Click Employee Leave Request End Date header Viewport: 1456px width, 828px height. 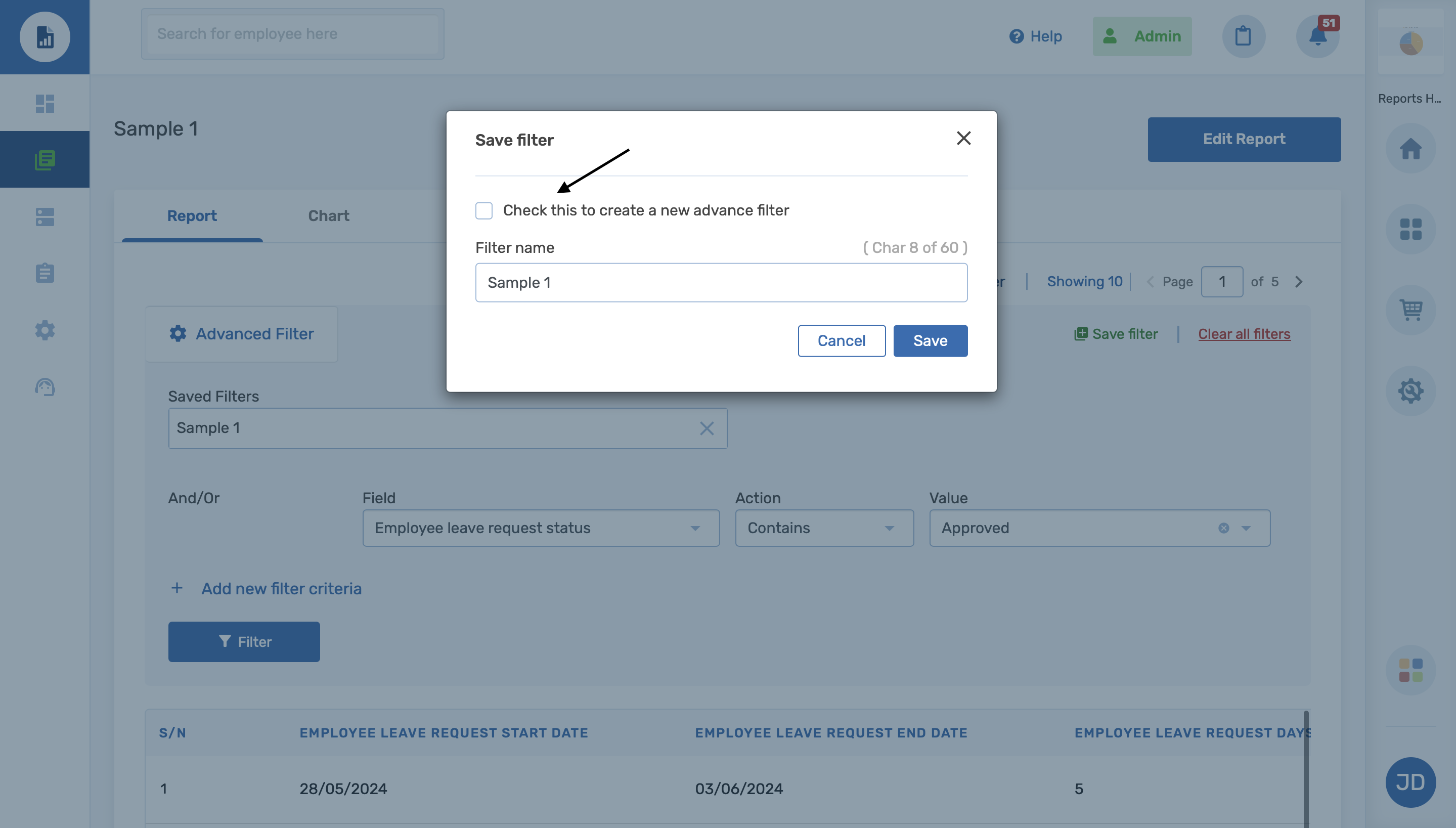(x=830, y=733)
